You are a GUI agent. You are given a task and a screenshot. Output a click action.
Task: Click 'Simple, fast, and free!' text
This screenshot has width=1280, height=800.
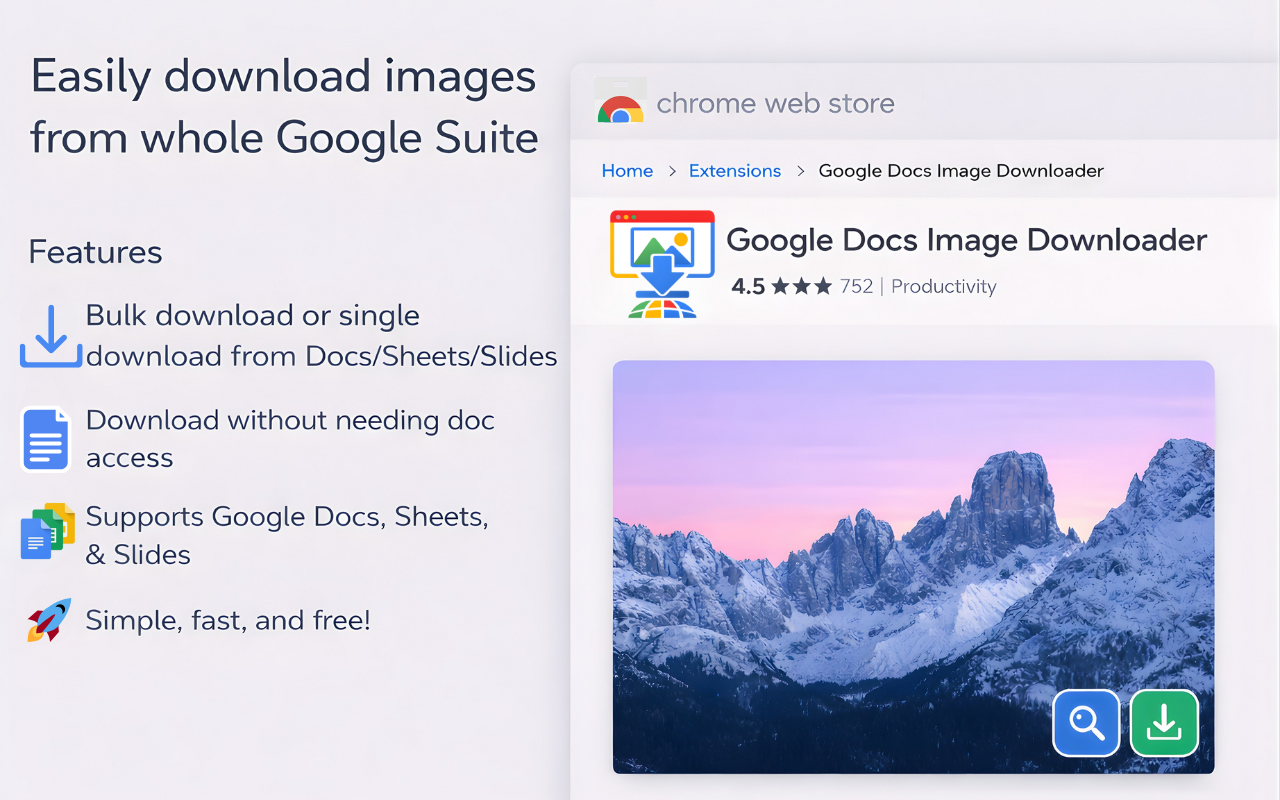(x=228, y=620)
